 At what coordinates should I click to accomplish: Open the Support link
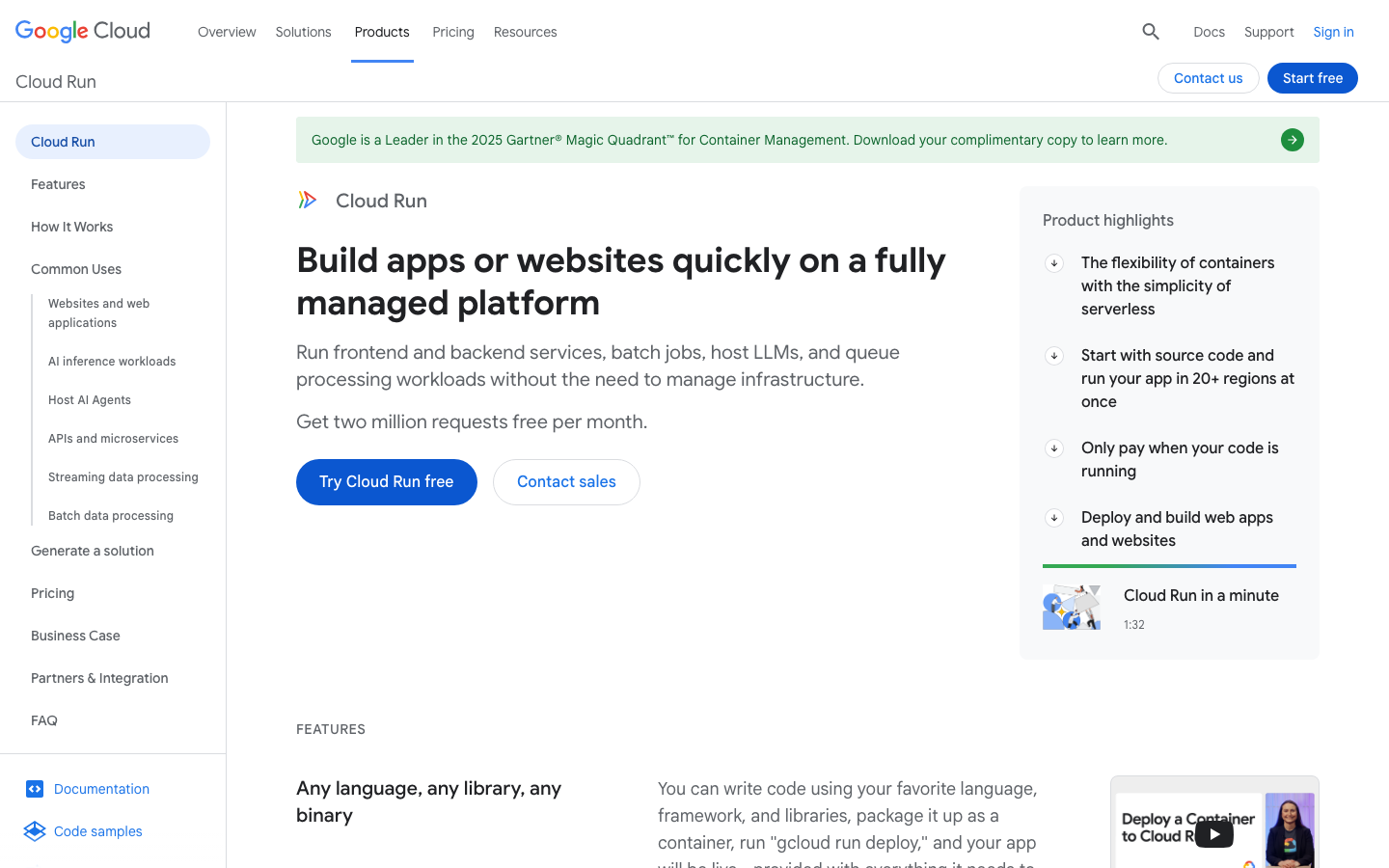[1268, 32]
